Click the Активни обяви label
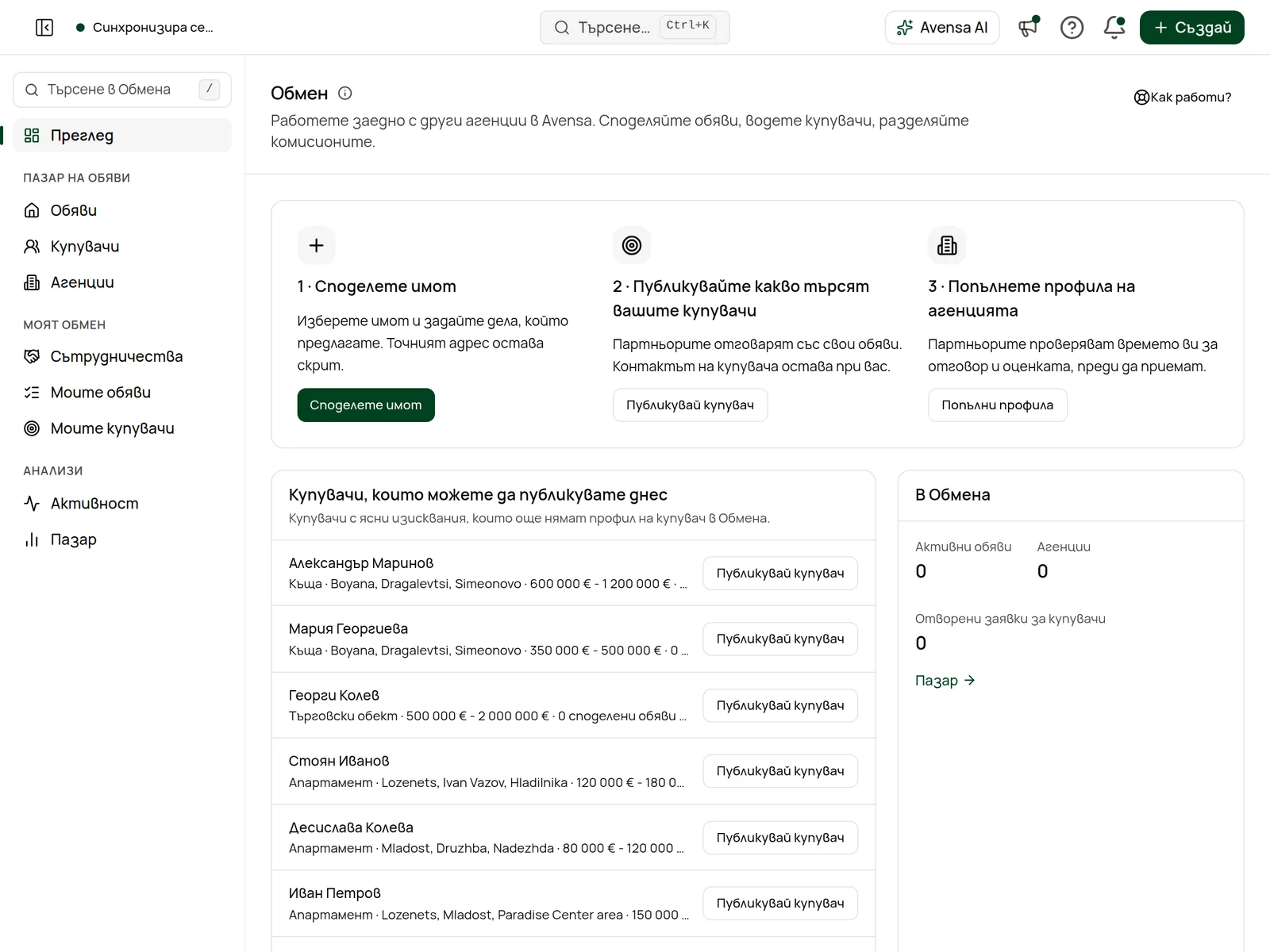The image size is (1270, 952). click(964, 547)
